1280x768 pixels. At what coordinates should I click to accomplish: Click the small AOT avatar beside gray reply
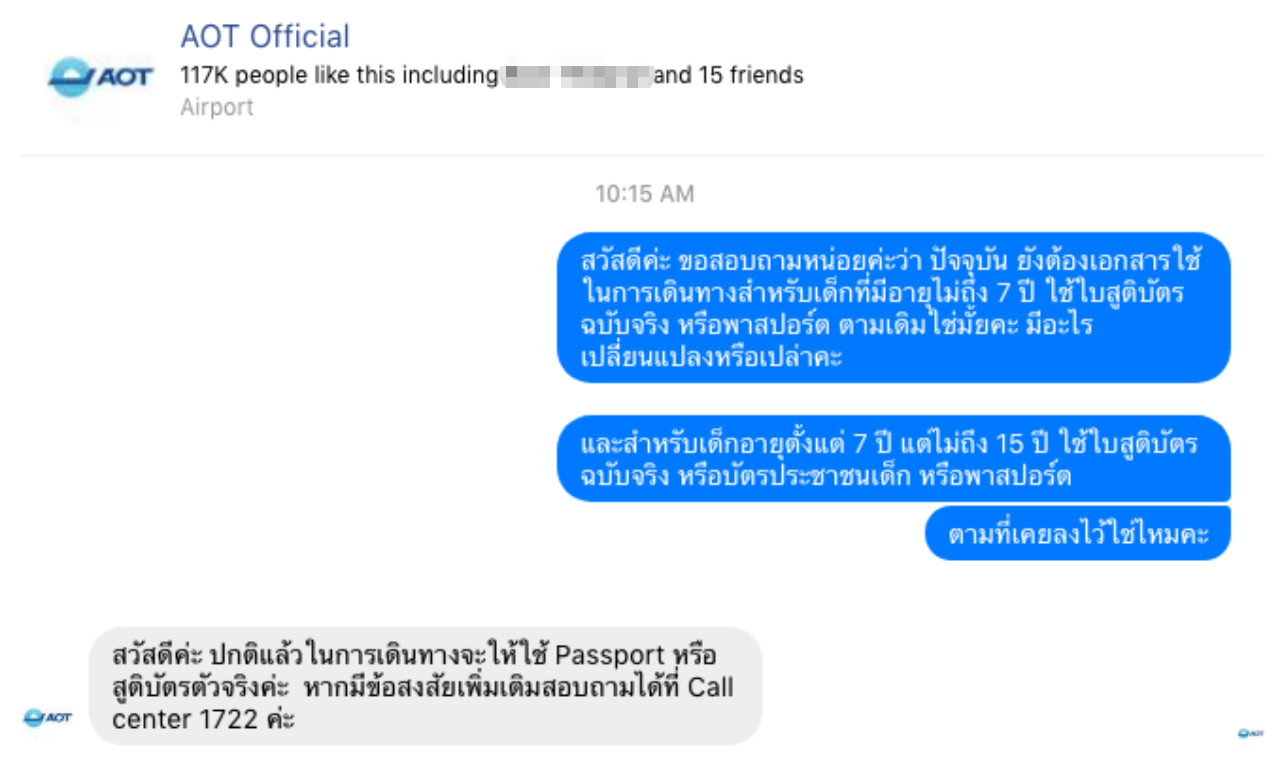tap(47, 716)
